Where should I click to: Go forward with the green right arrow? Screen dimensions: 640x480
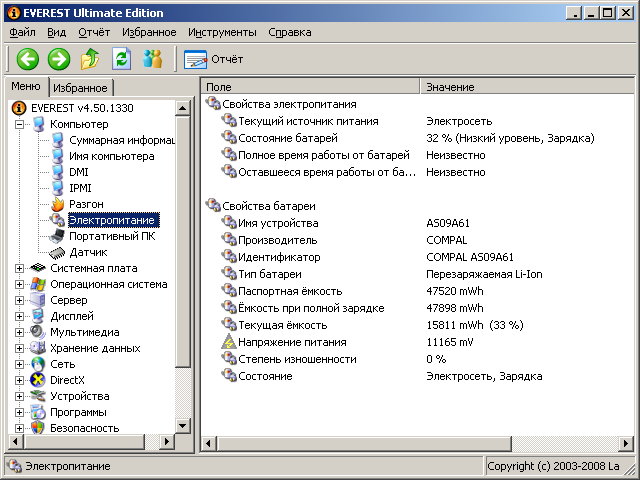pyautogui.click(x=59, y=59)
